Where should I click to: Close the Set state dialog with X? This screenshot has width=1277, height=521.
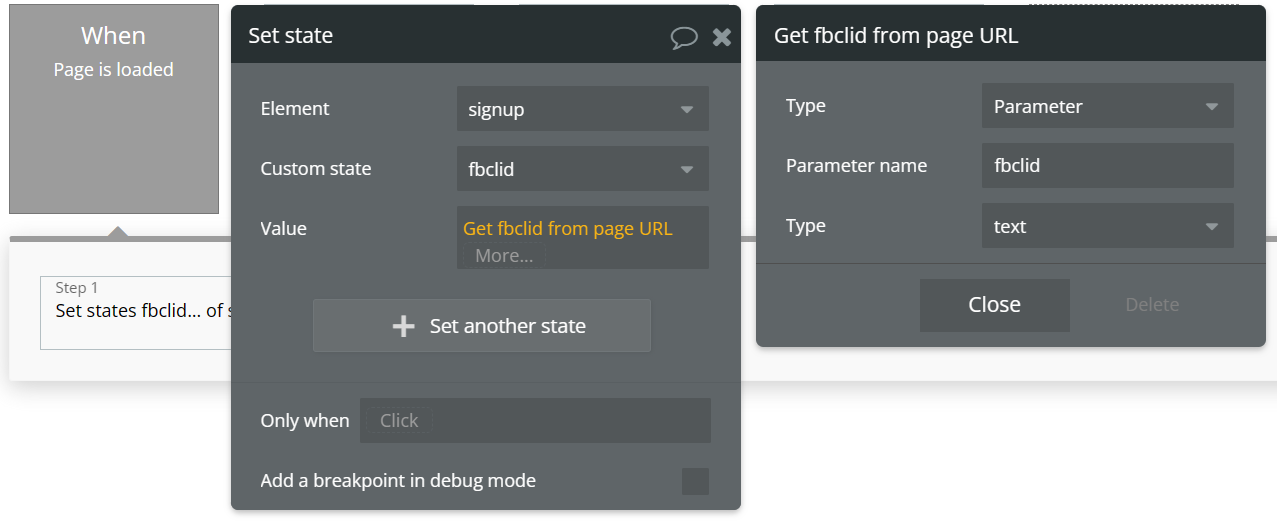[x=722, y=37]
